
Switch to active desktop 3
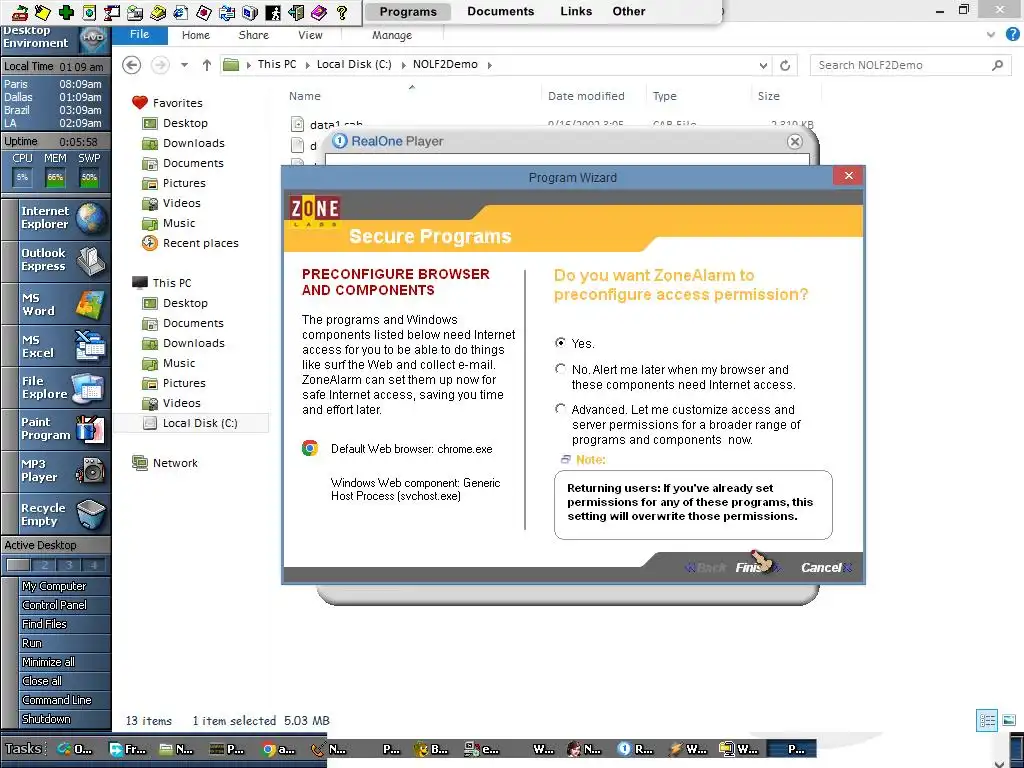(69, 565)
